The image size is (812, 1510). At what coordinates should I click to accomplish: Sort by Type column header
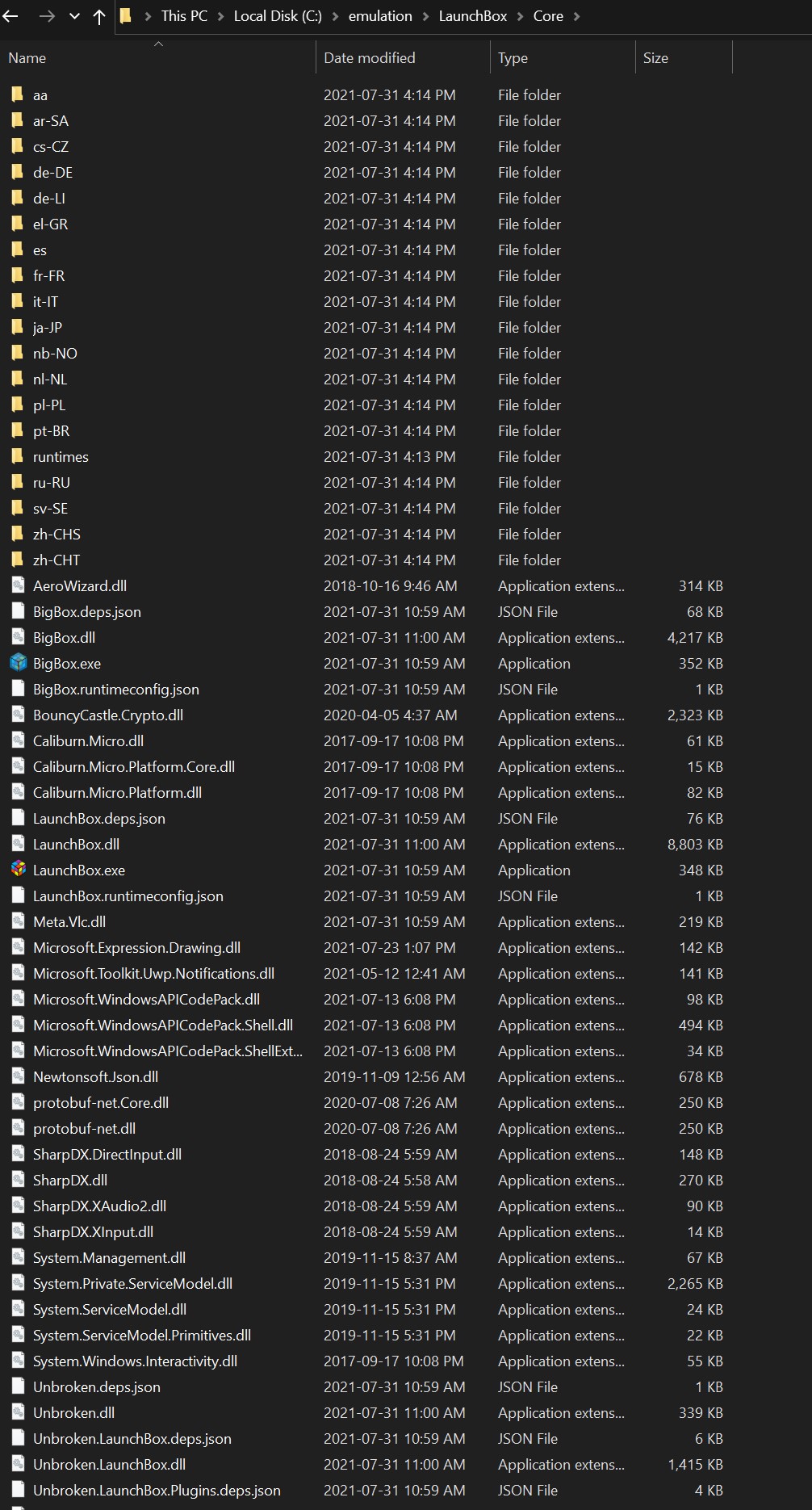[513, 58]
